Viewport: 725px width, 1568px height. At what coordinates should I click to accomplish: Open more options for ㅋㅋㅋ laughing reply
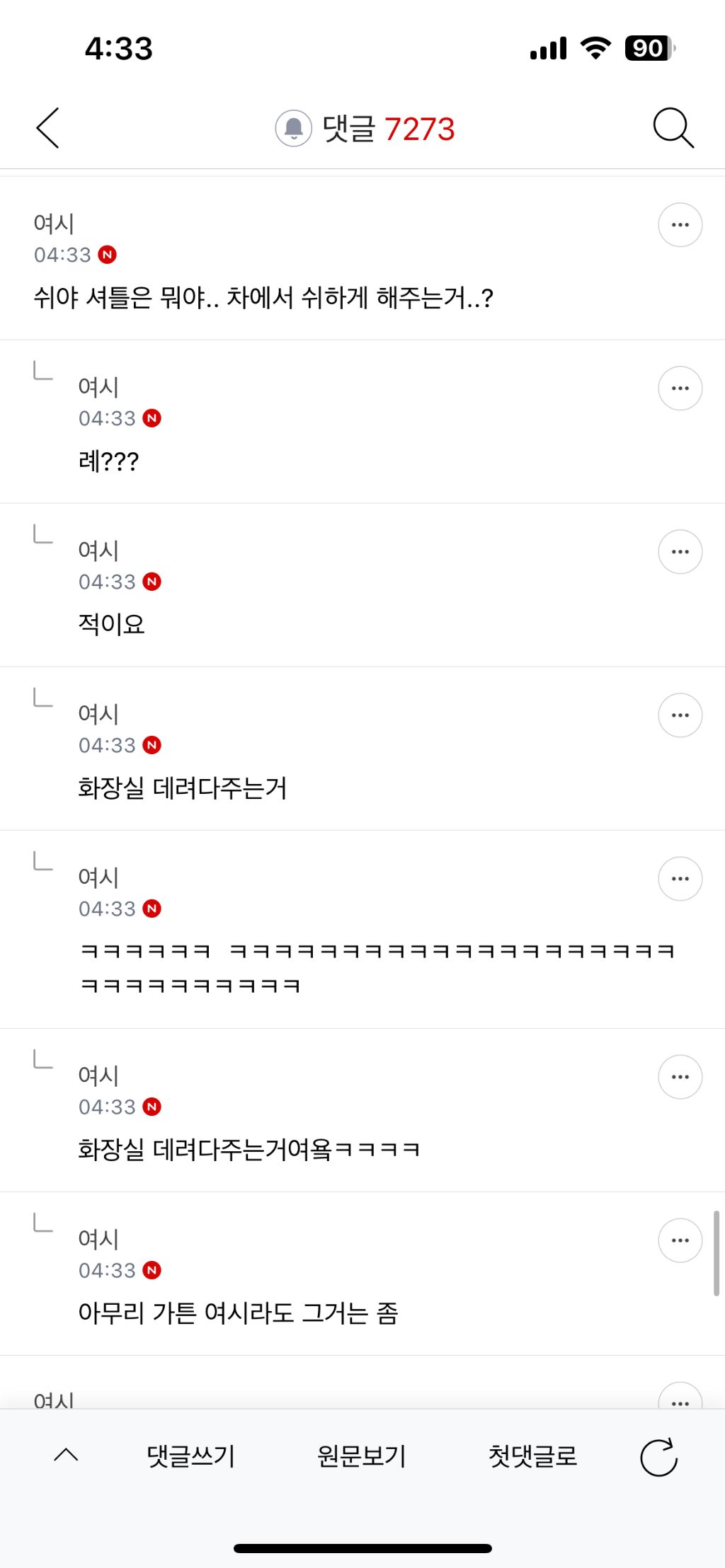680,879
